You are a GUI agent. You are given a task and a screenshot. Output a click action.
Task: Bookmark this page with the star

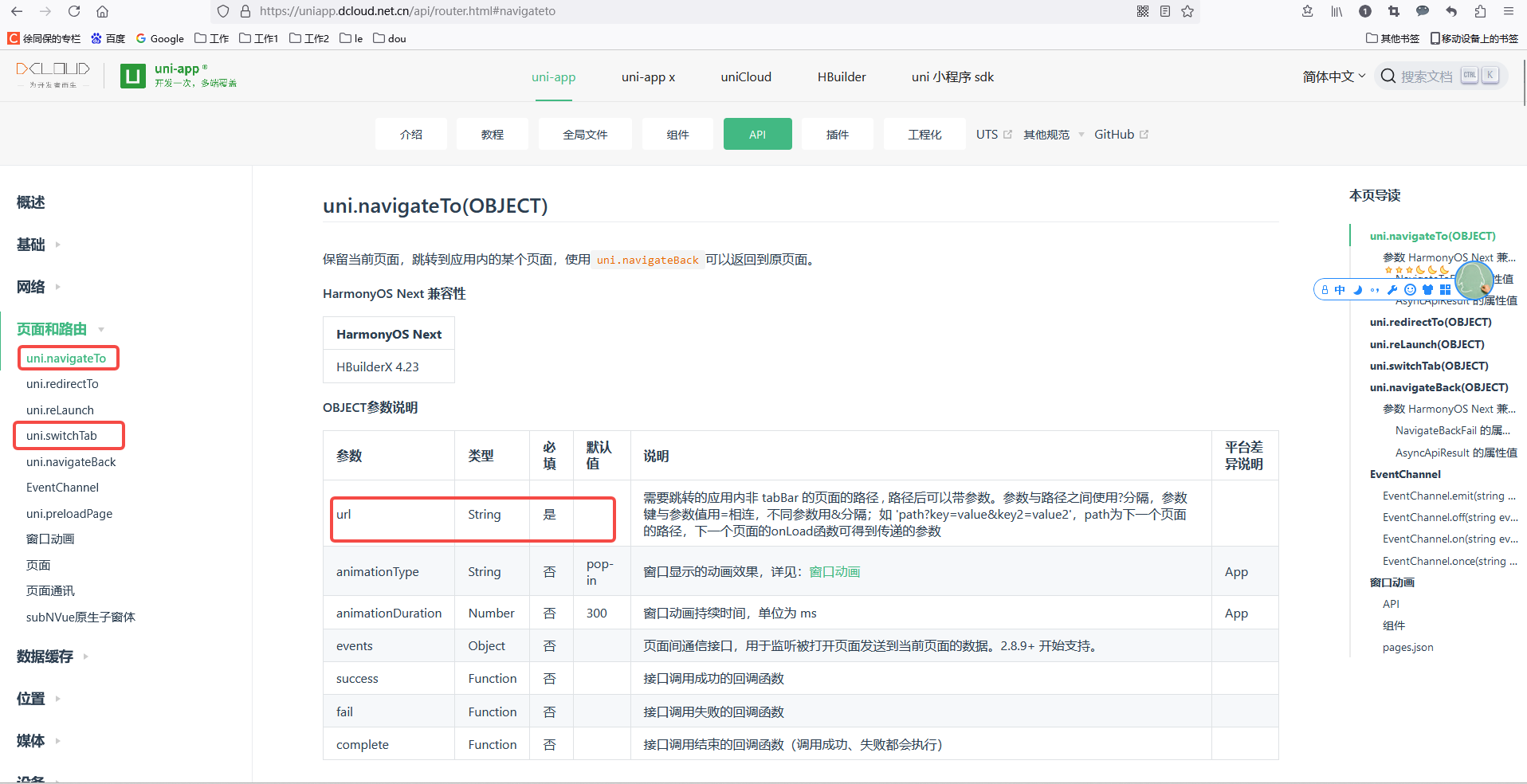point(1187,11)
